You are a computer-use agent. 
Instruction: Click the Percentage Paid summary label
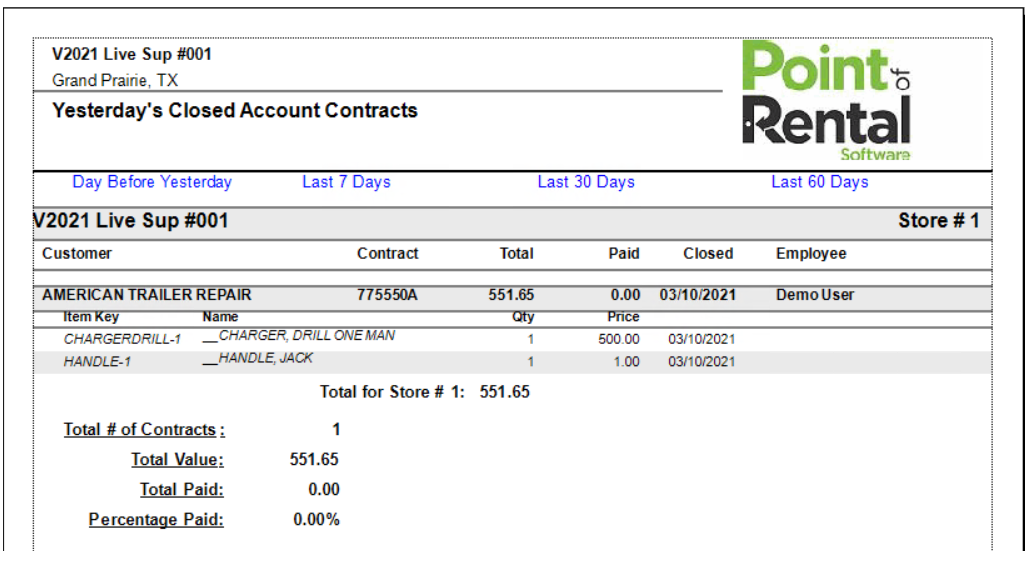pos(156,520)
